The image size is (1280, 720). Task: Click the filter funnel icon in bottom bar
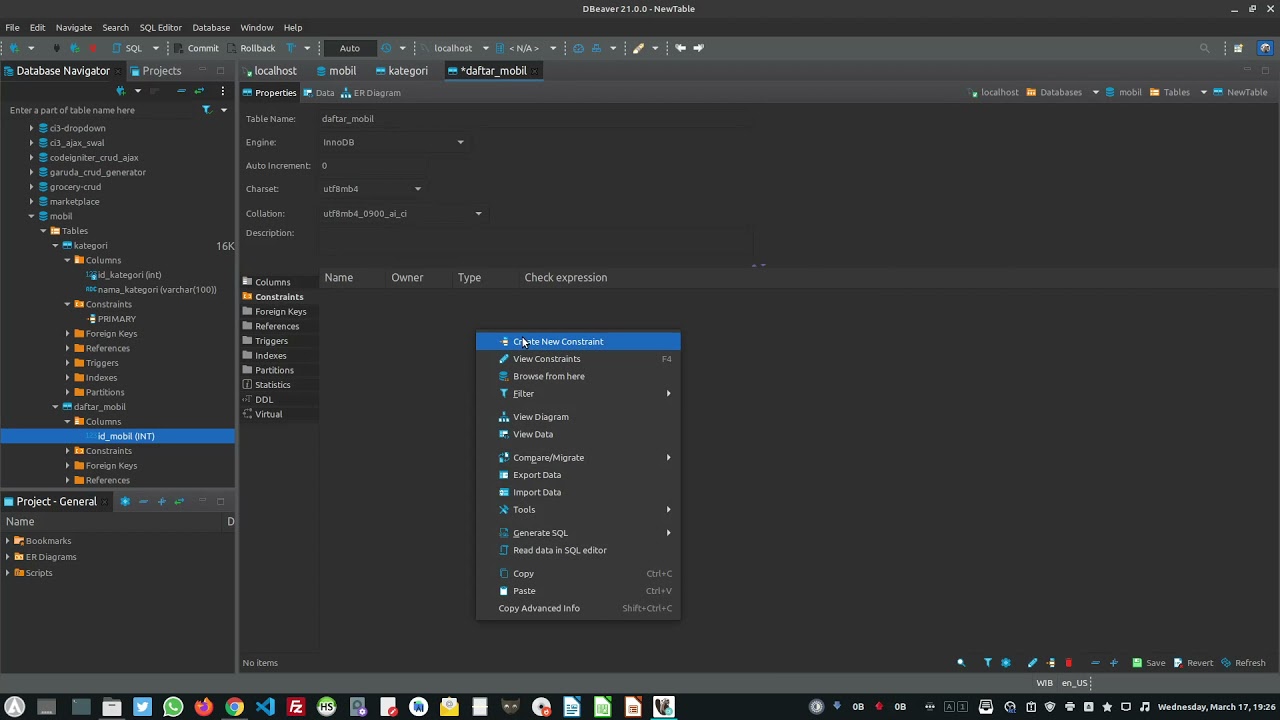(987, 663)
